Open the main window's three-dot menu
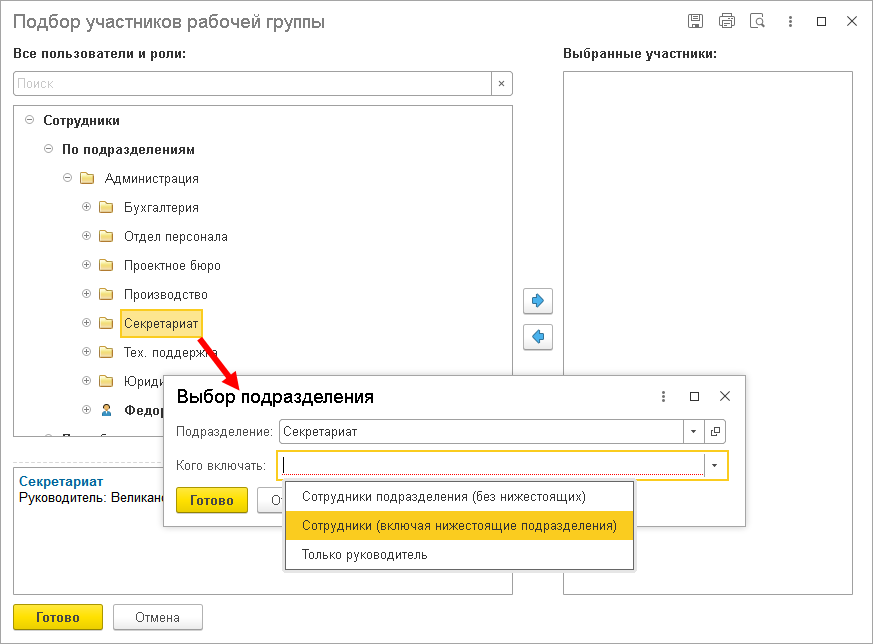Image resolution: width=873 pixels, height=644 pixels. pos(790,21)
